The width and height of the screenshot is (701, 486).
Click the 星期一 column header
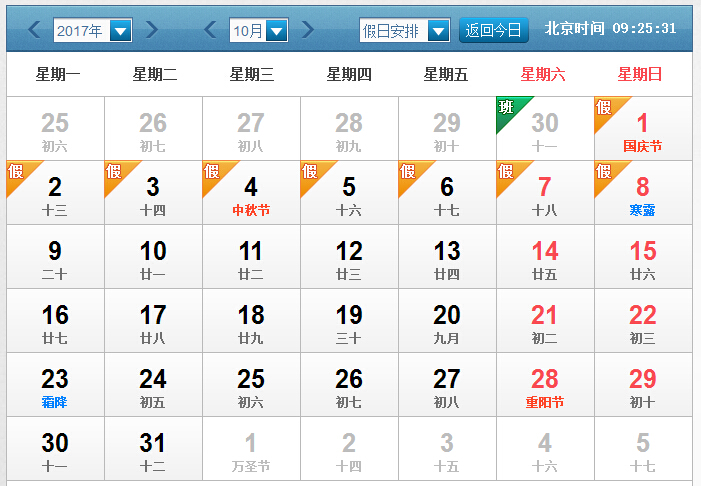(x=58, y=74)
